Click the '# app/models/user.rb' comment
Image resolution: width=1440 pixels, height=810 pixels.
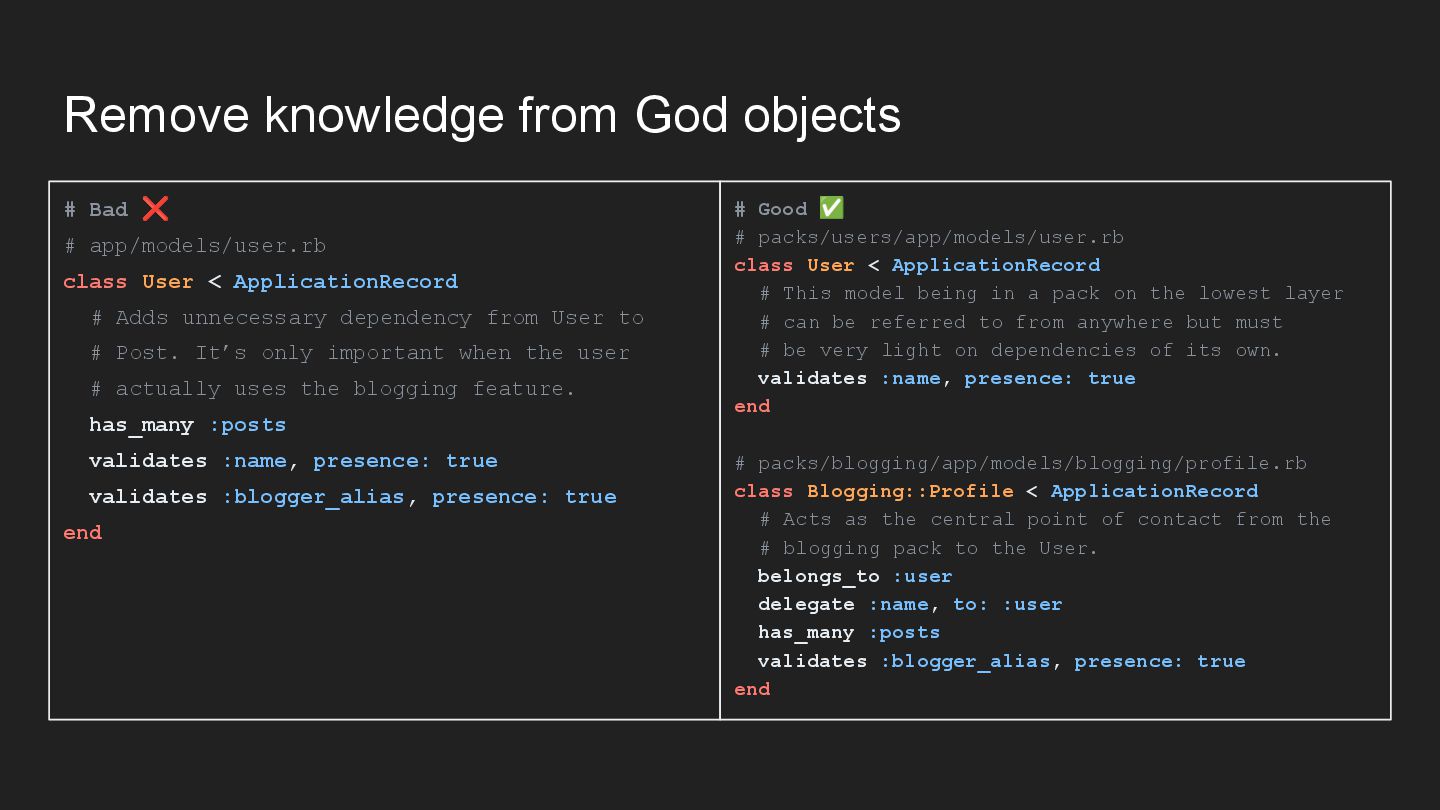pyautogui.click(x=195, y=246)
